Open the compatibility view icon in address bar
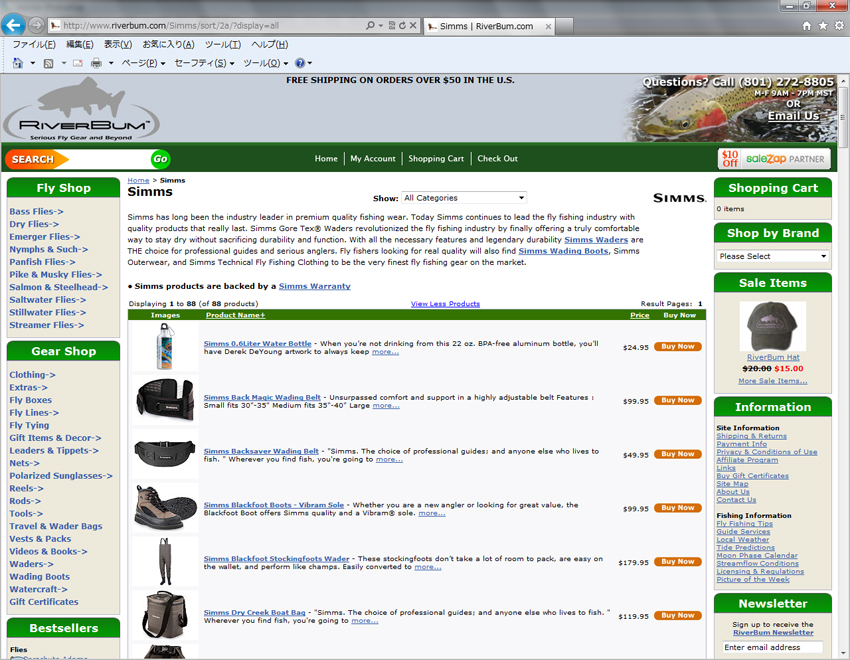This screenshot has height=660, width=850. tap(392, 25)
